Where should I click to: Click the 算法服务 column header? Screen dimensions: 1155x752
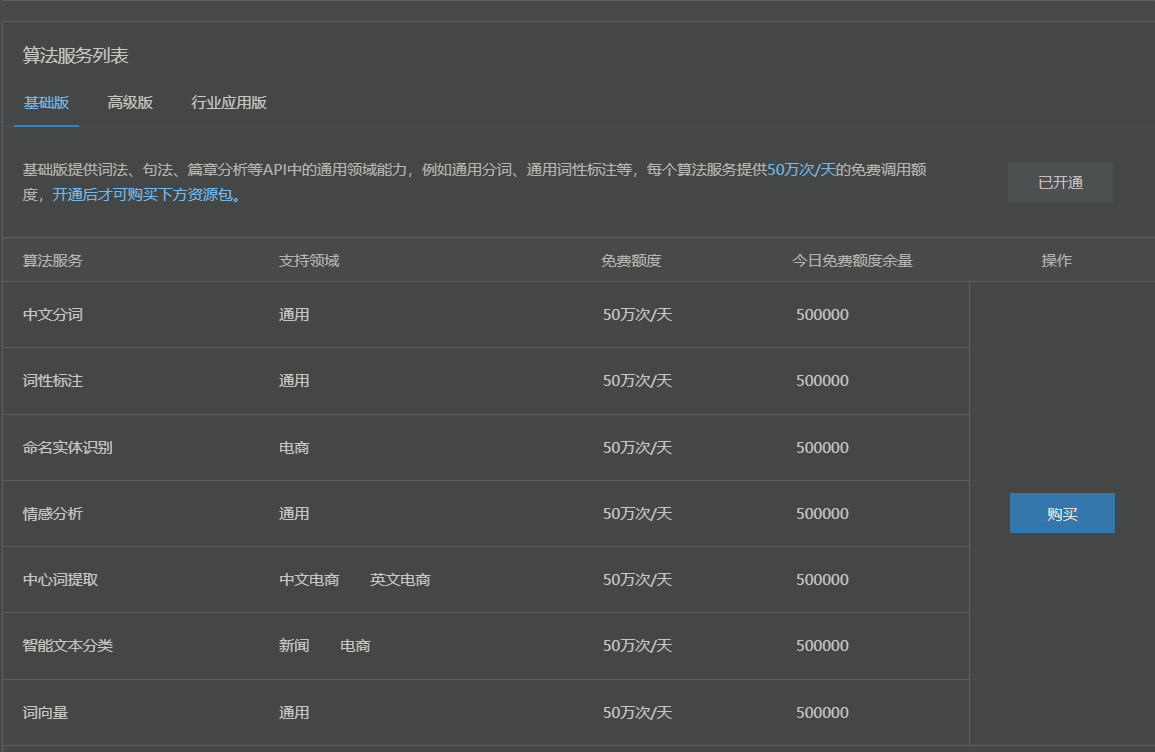click(x=48, y=260)
